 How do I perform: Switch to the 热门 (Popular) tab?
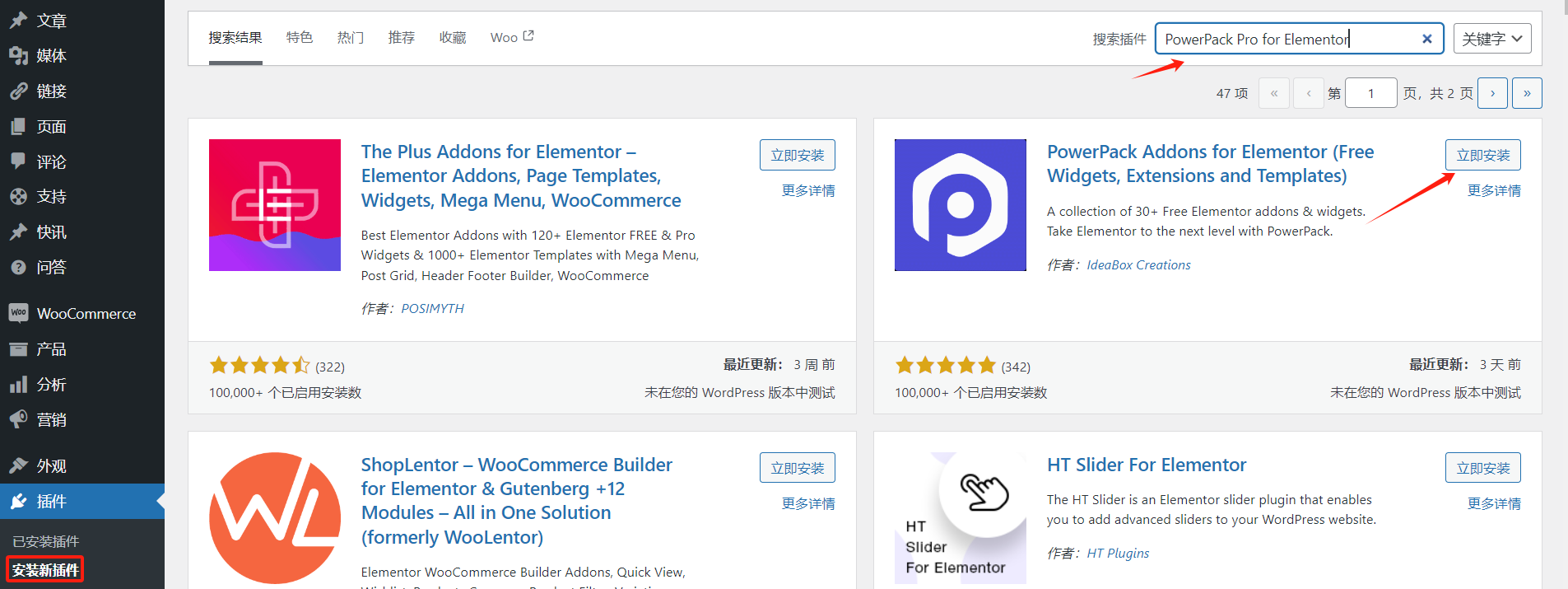point(351,38)
